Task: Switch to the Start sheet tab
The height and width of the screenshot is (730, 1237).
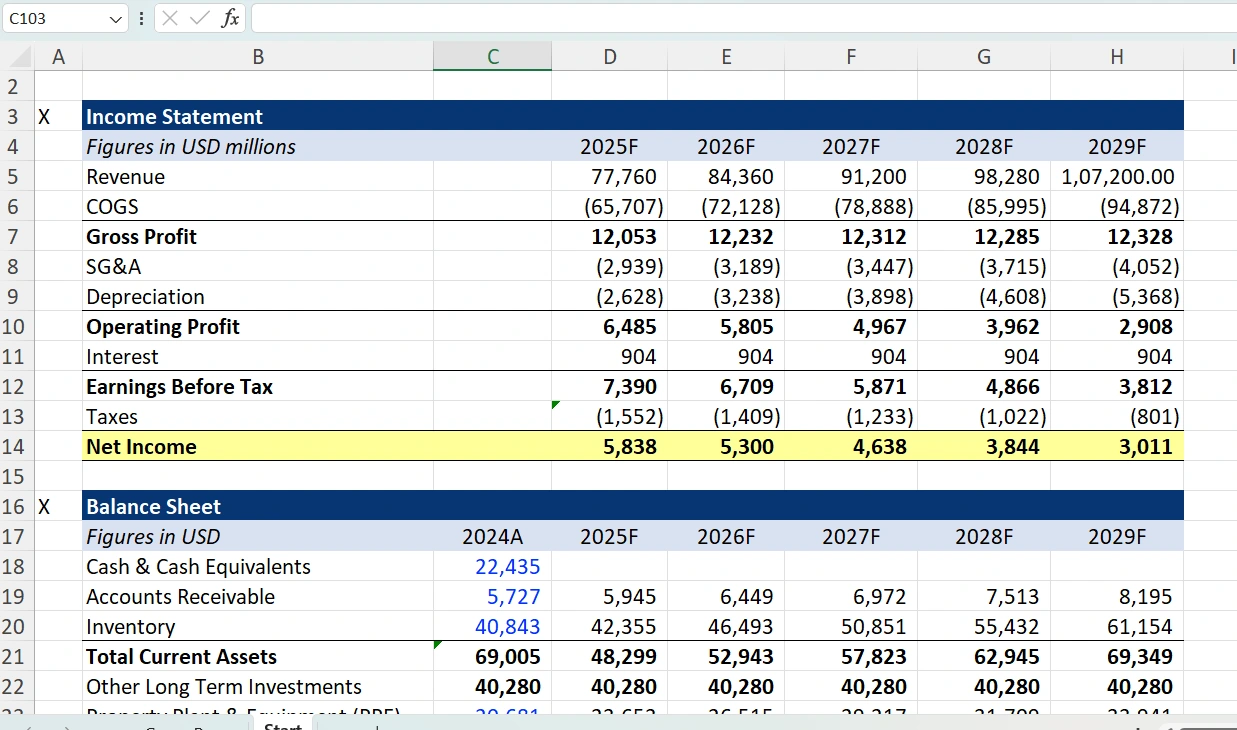Action: [283, 724]
